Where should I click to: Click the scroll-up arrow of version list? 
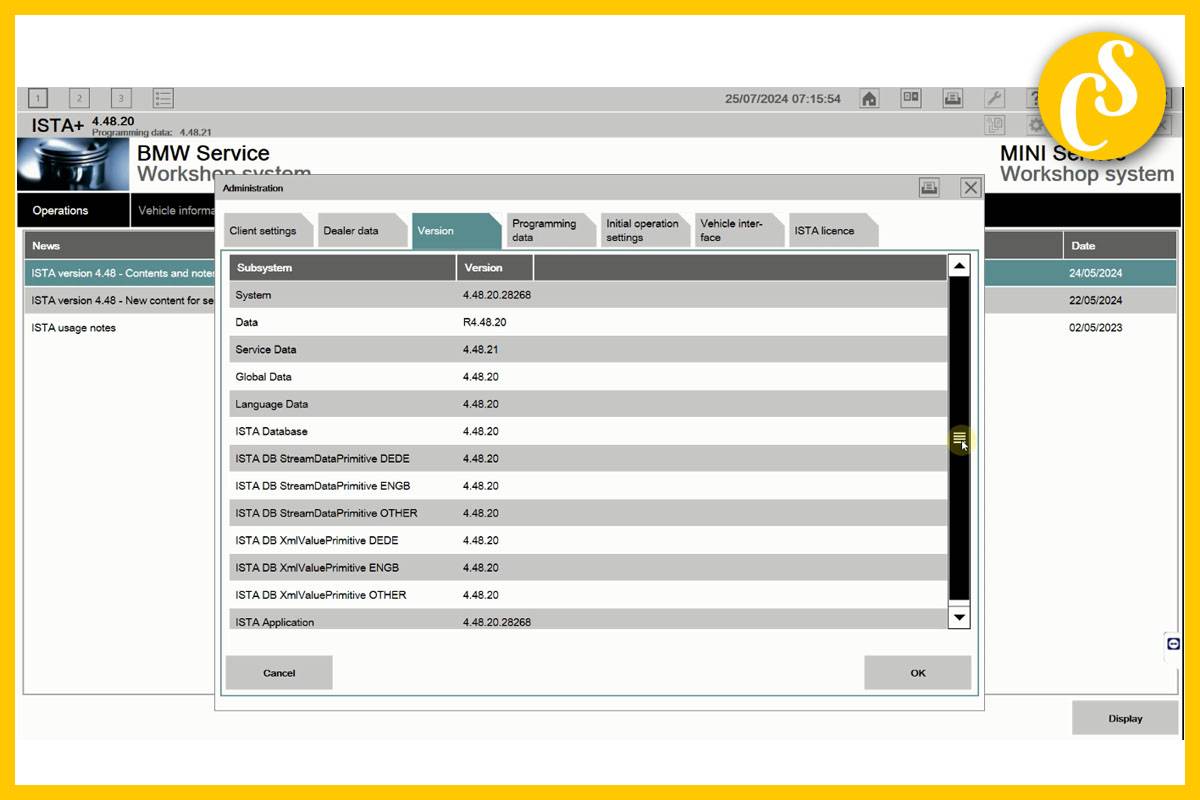pyautogui.click(x=959, y=266)
